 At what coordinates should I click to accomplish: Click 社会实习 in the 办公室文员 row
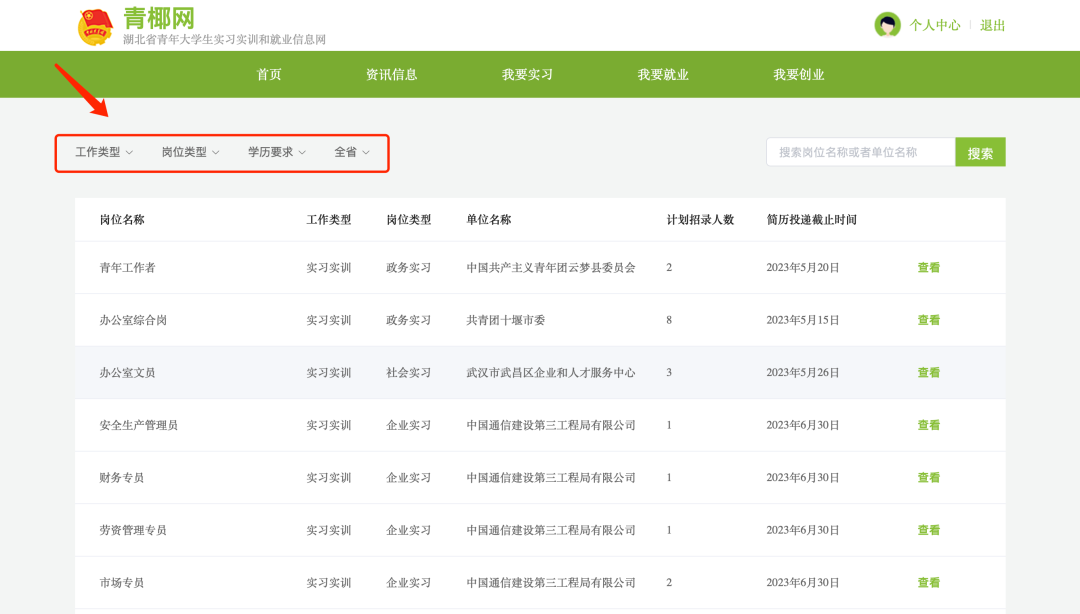pyautogui.click(x=408, y=372)
